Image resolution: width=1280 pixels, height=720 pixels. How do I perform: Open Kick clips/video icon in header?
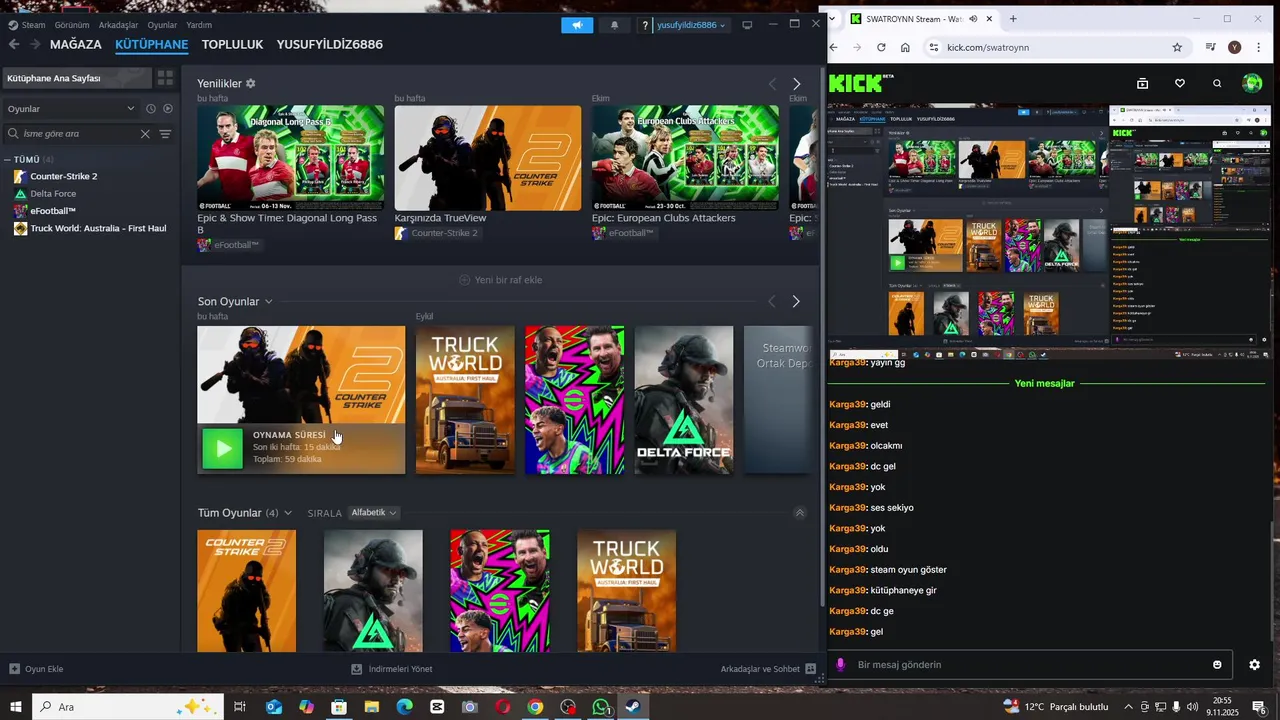[x=1142, y=84]
